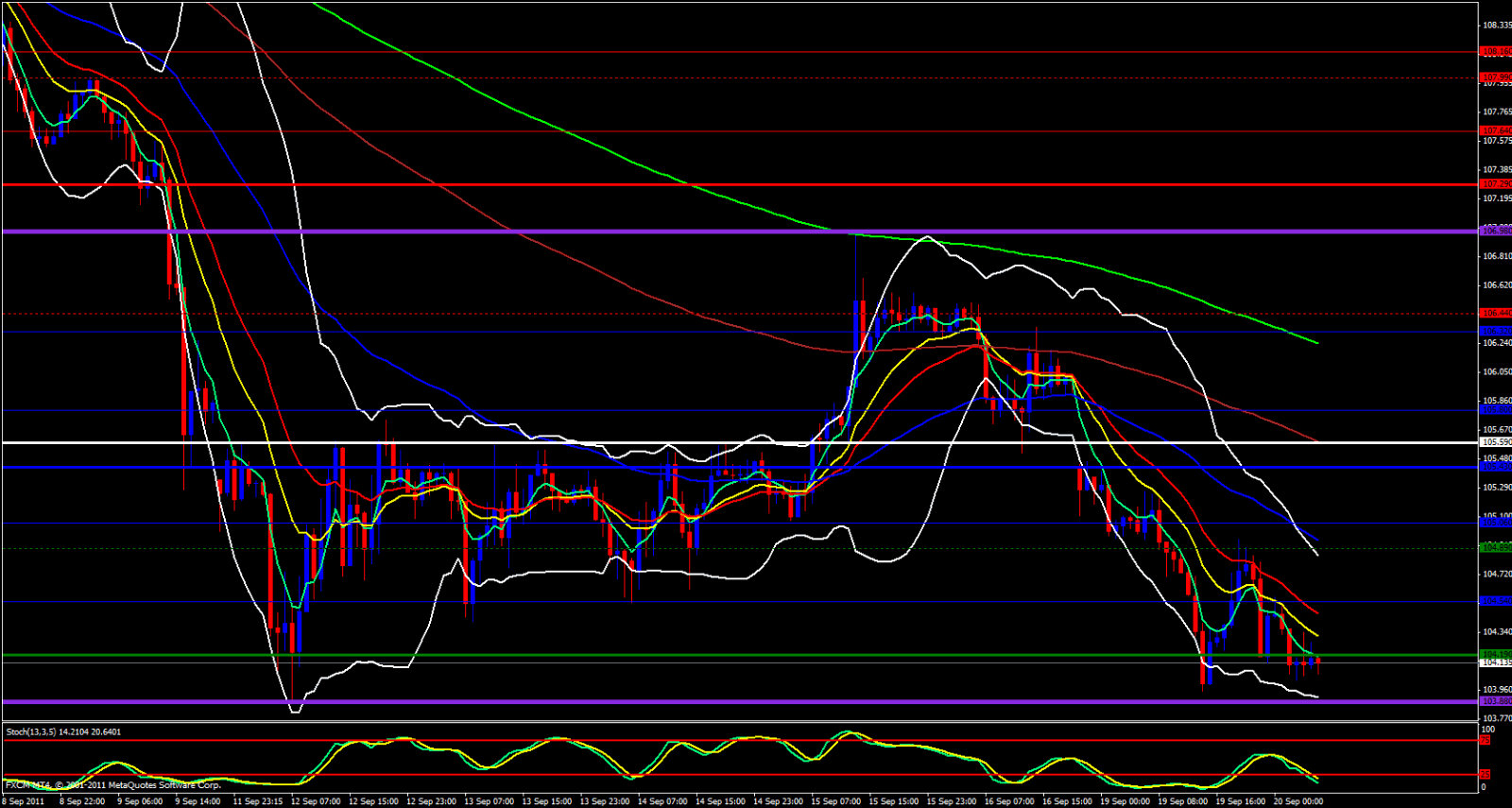
Task: Click the red 106.440 dashed level tag
Action: pyautogui.click(x=1496, y=313)
